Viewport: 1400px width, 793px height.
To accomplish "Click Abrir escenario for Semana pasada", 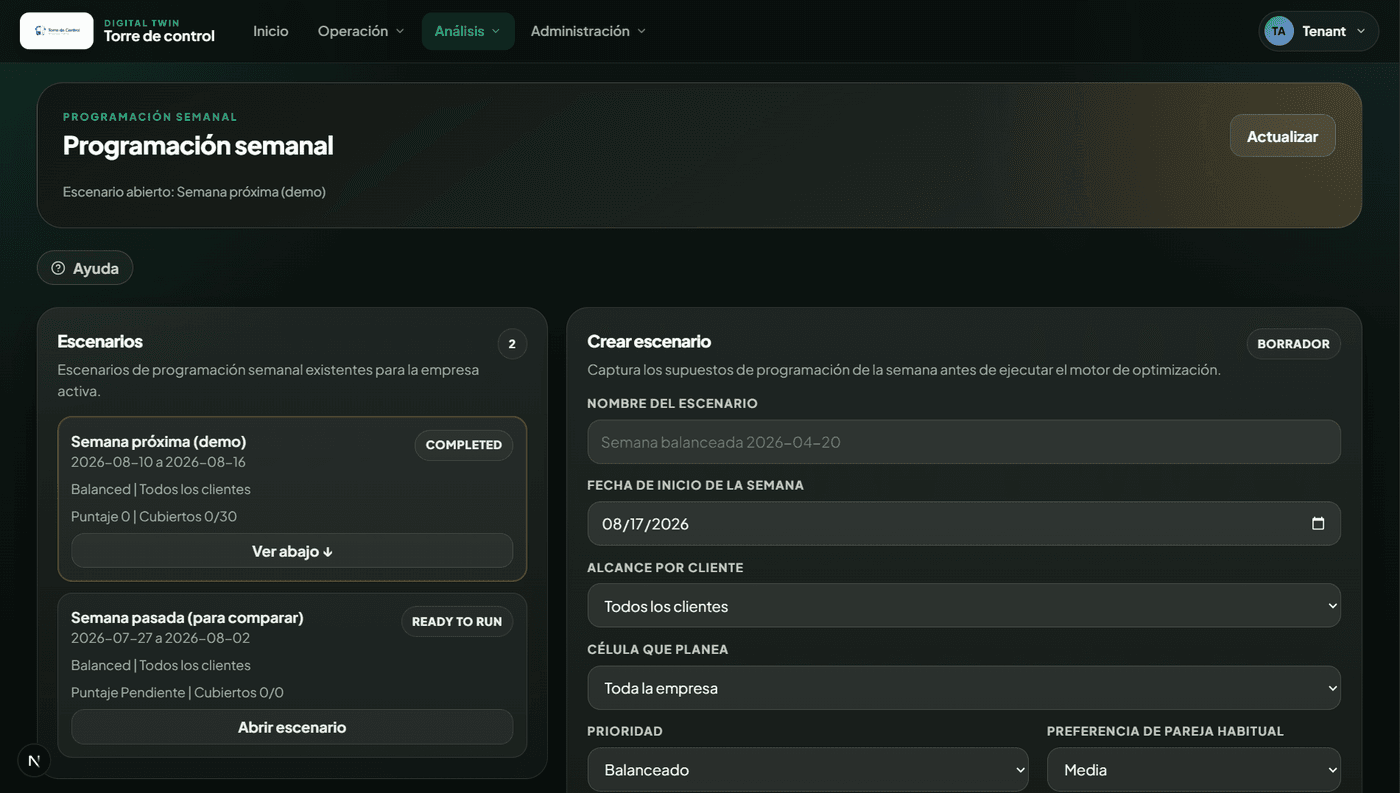I will click(x=292, y=727).
